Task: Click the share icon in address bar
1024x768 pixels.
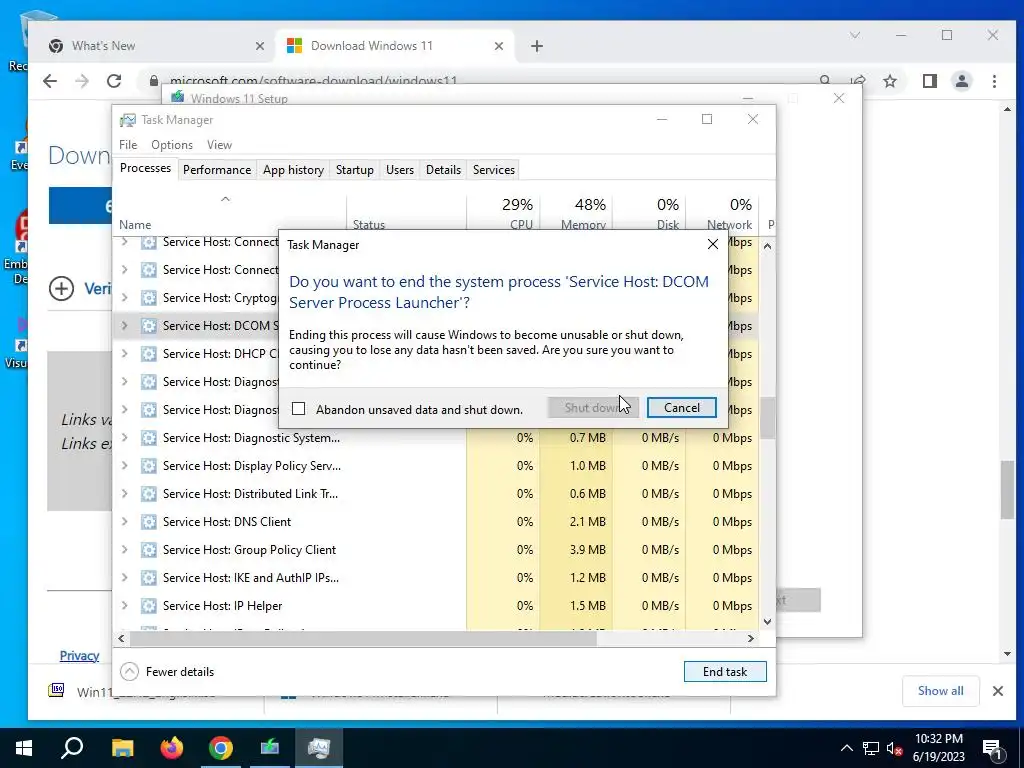Action: click(858, 81)
